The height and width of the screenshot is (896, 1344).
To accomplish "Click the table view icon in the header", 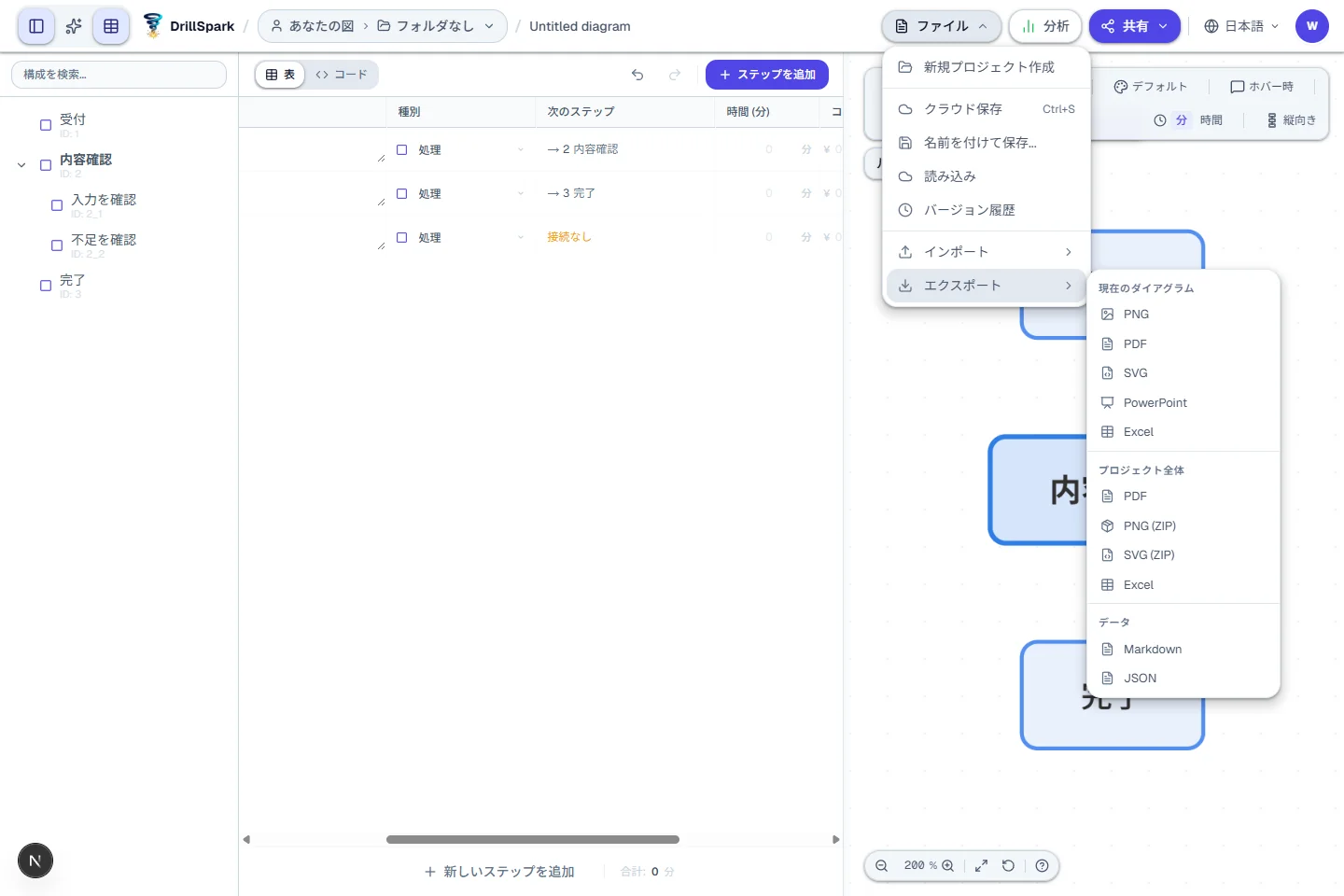I will tap(111, 26).
